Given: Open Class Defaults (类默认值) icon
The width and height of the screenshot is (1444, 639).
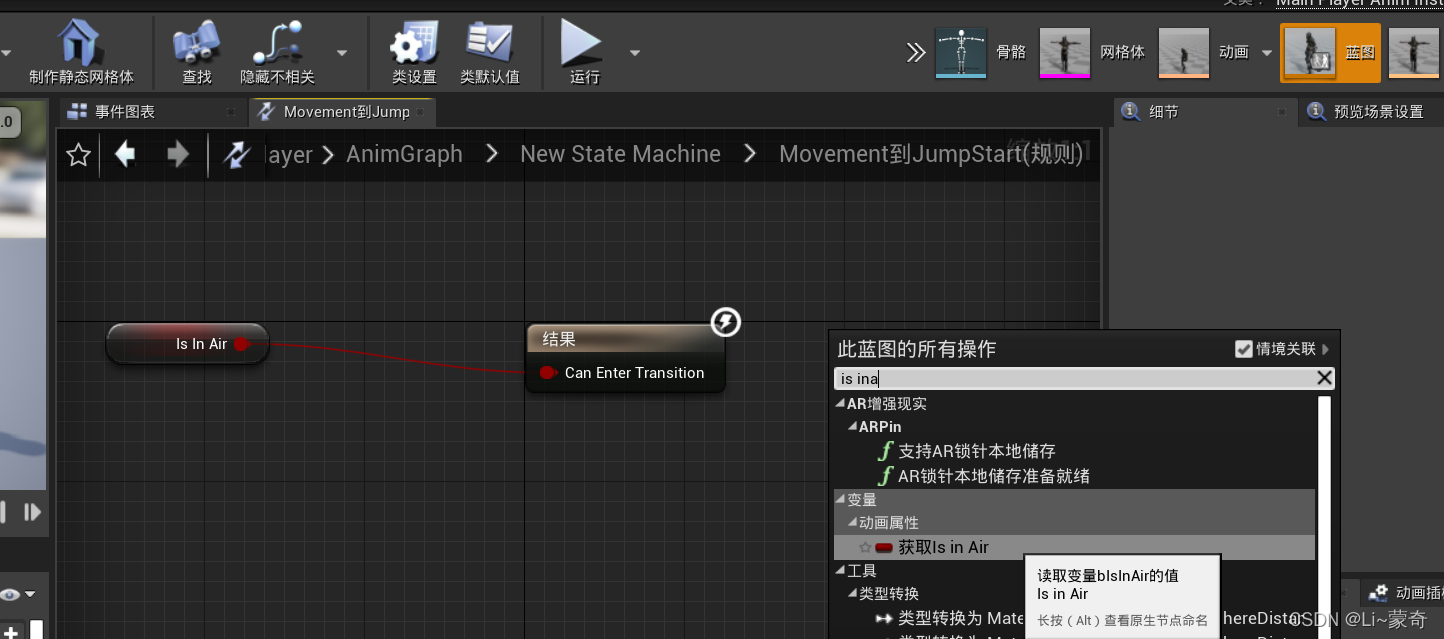Looking at the screenshot, I should [490, 53].
